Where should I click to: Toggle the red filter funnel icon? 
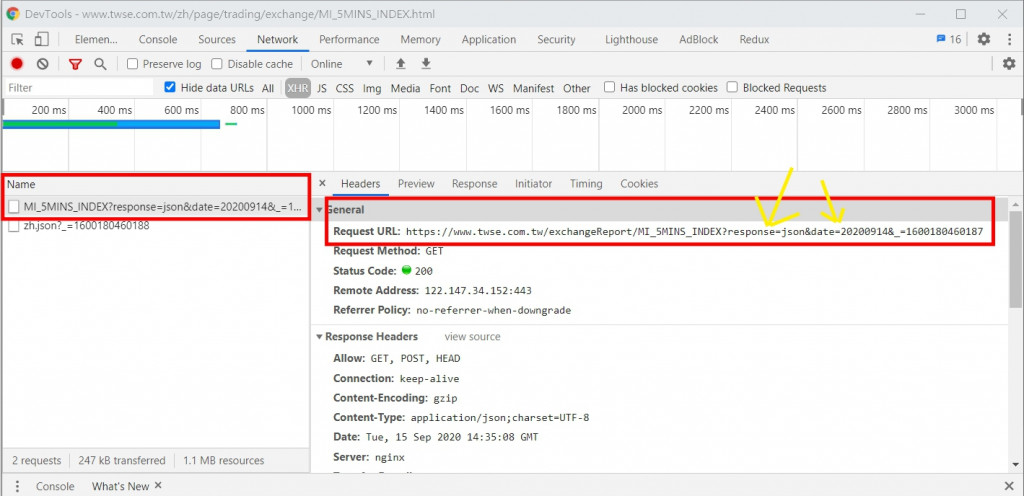point(76,64)
